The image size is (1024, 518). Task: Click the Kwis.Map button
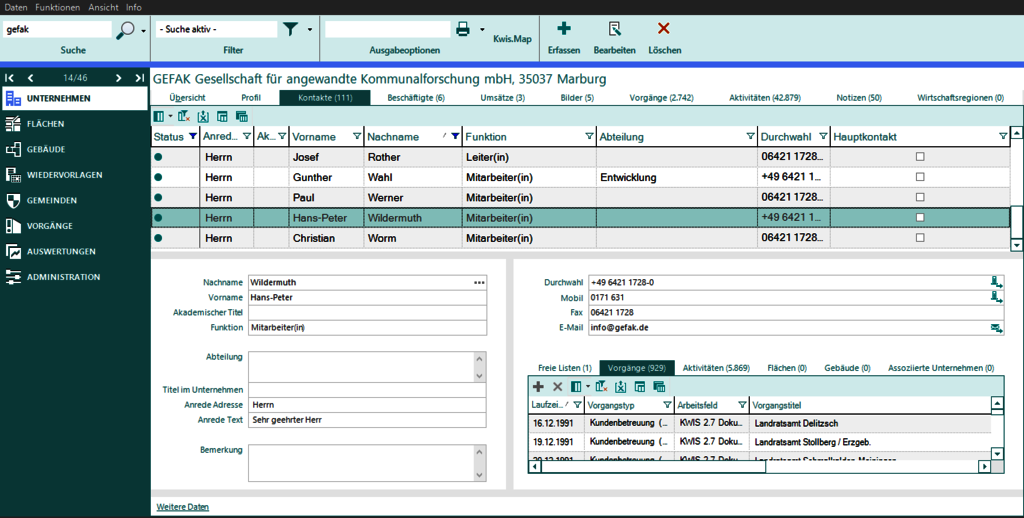point(512,39)
